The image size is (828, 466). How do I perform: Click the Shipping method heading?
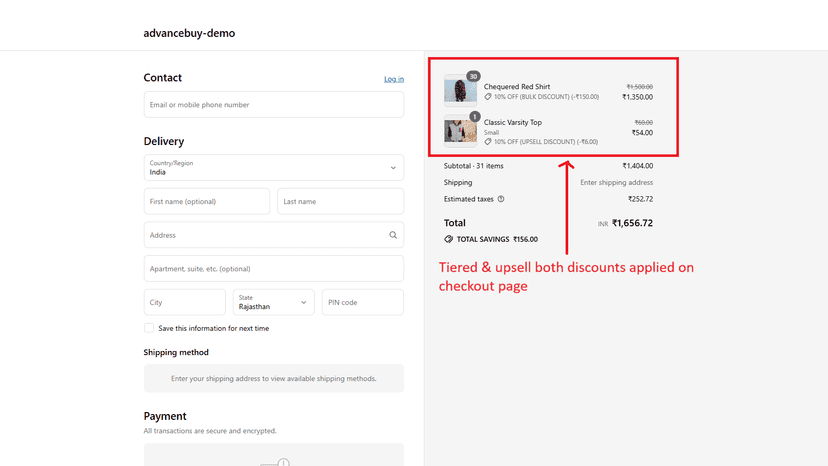pyautogui.click(x=176, y=352)
